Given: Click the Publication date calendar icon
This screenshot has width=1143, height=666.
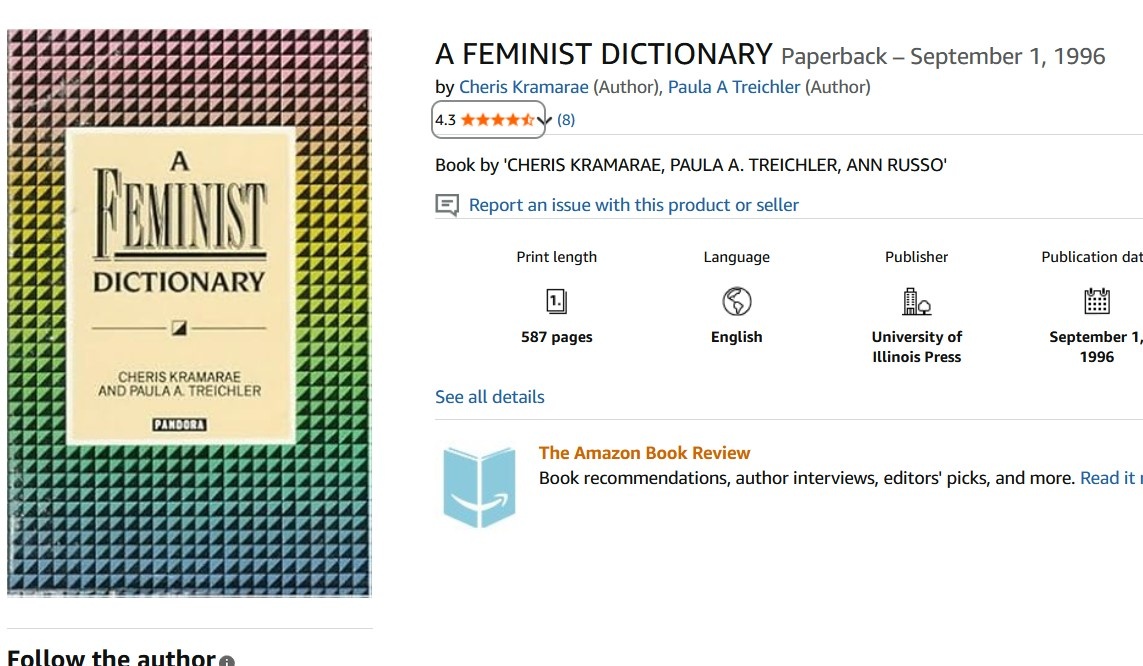Looking at the screenshot, I should 1096,300.
